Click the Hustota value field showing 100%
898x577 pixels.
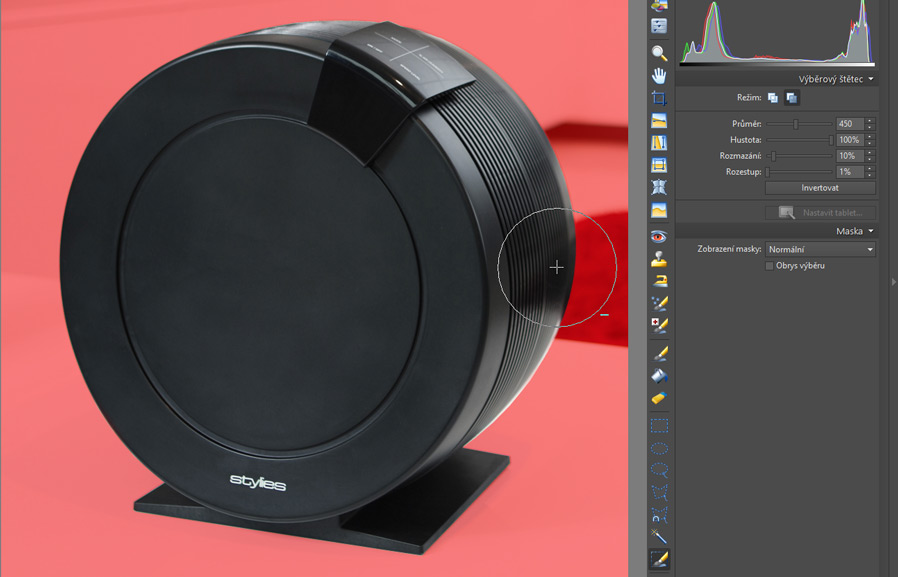[x=850, y=140]
